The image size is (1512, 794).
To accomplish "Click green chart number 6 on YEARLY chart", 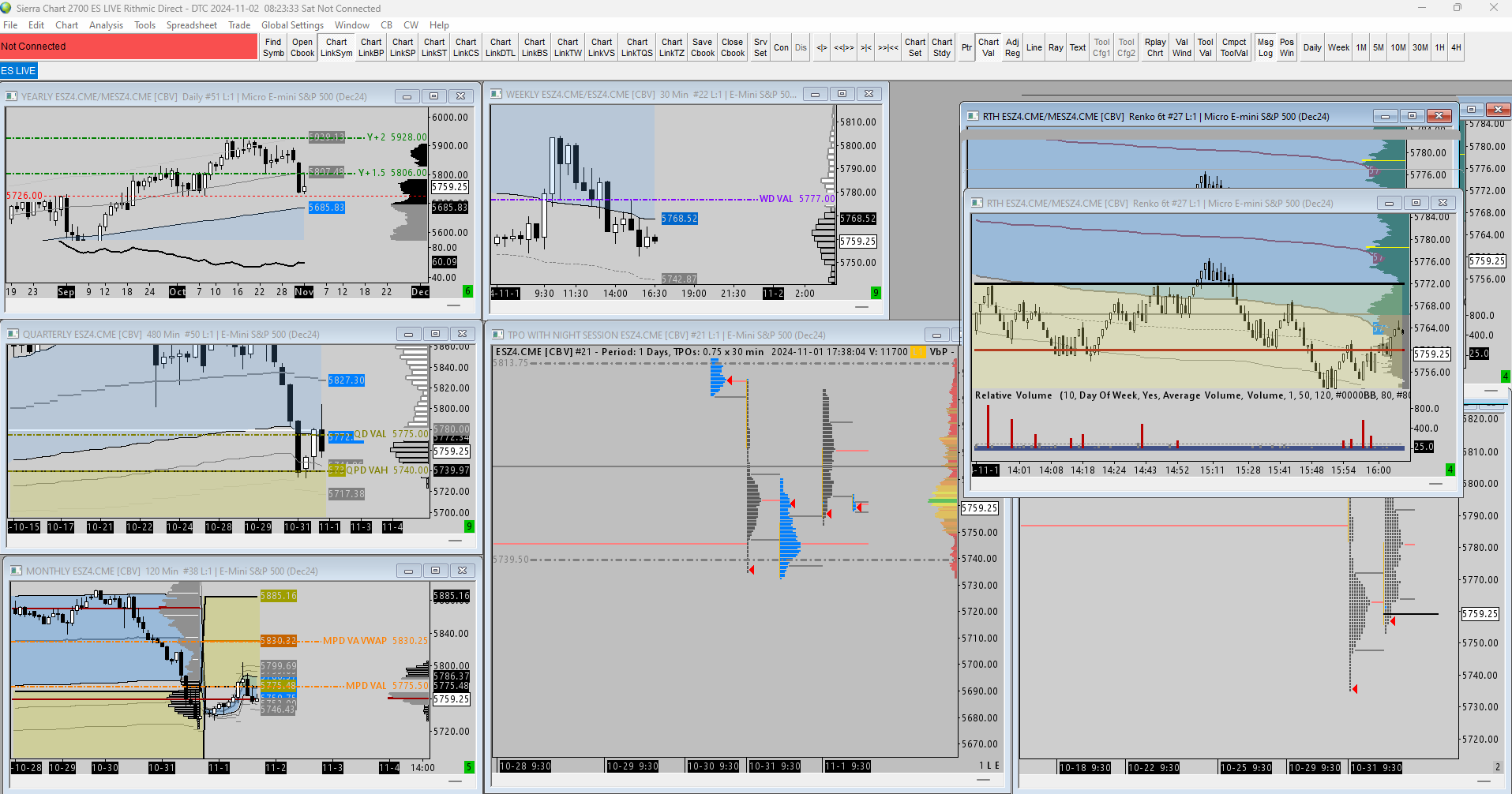I will pyautogui.click(x=467, y=291).
